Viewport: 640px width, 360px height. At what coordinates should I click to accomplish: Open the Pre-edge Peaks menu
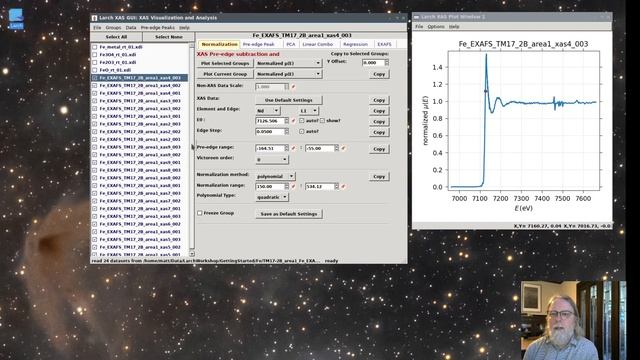158,28
